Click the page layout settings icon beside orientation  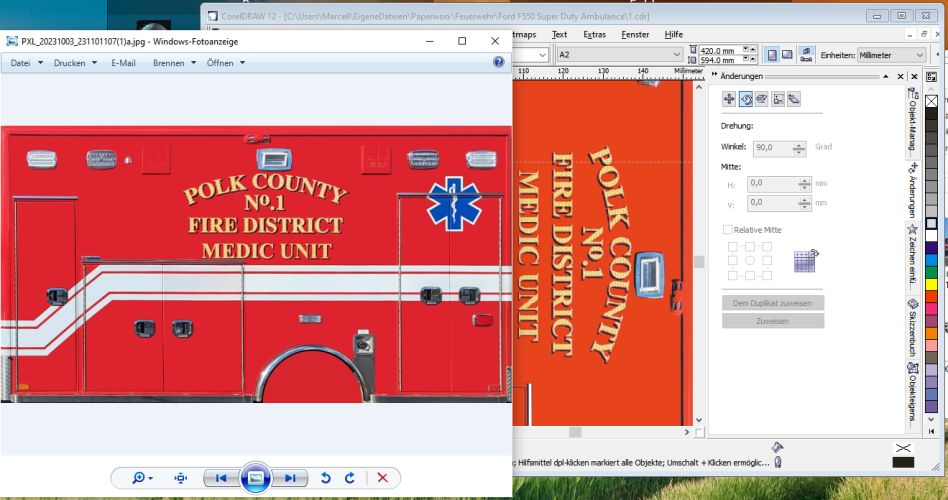click(x=806, y=55)
